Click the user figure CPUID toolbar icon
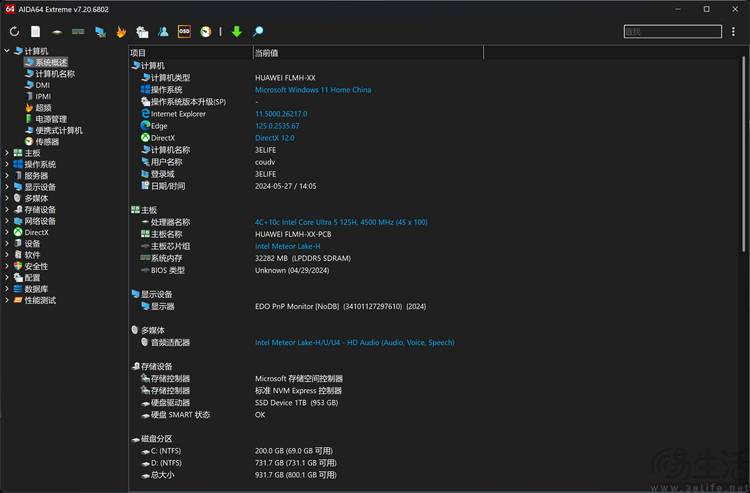 pyautogui.click(x=163, y=32)
